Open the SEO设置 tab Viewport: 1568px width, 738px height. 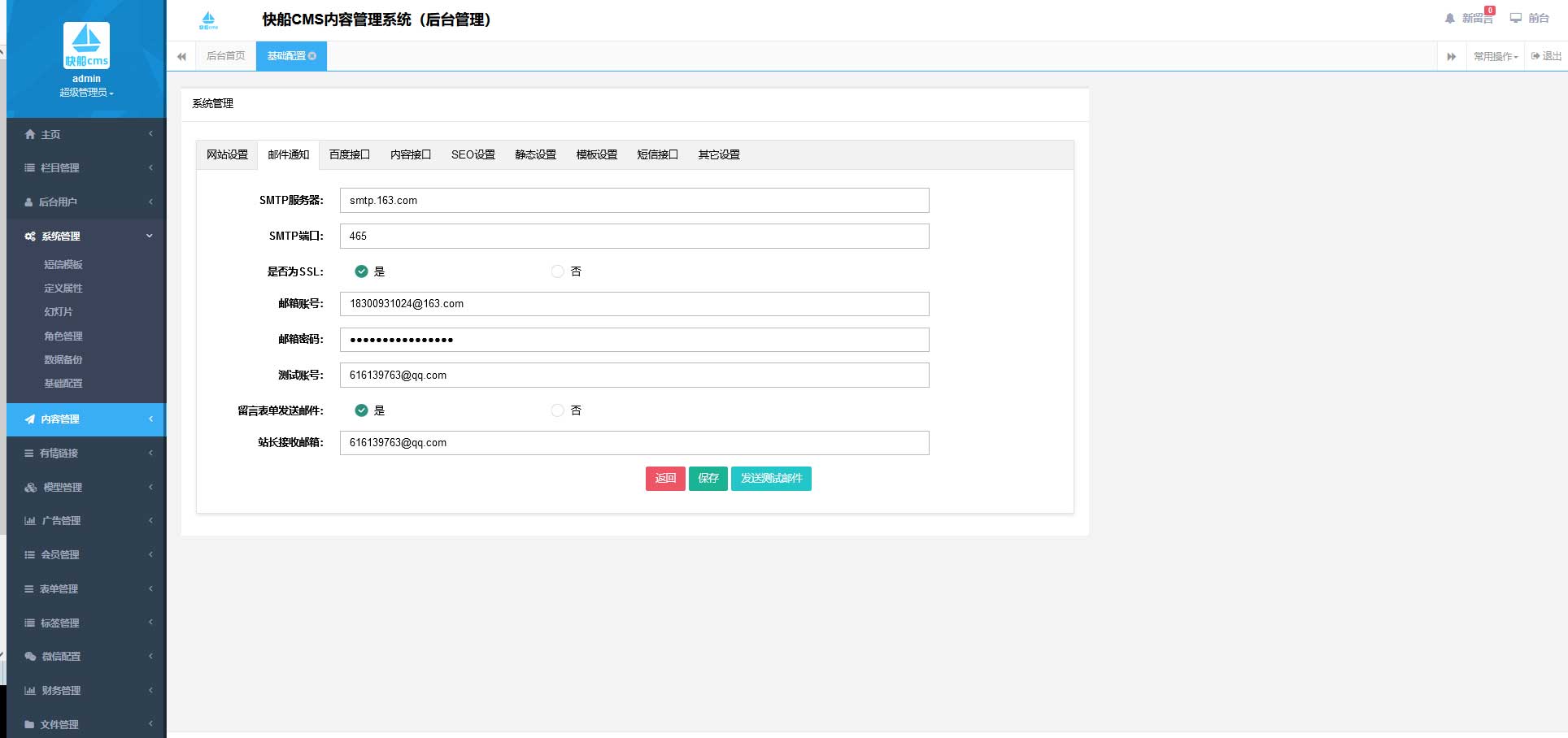click(473, 154)
